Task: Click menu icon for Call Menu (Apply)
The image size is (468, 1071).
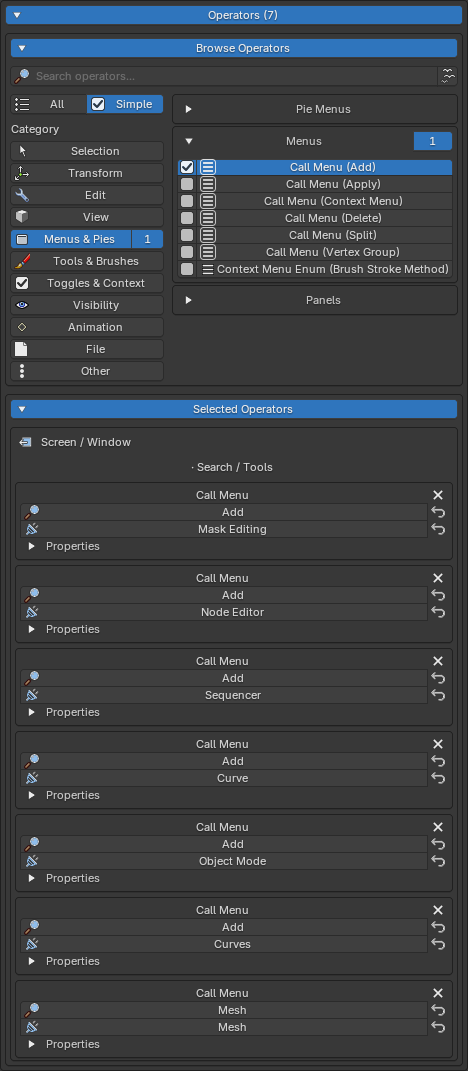Action: 208,184
